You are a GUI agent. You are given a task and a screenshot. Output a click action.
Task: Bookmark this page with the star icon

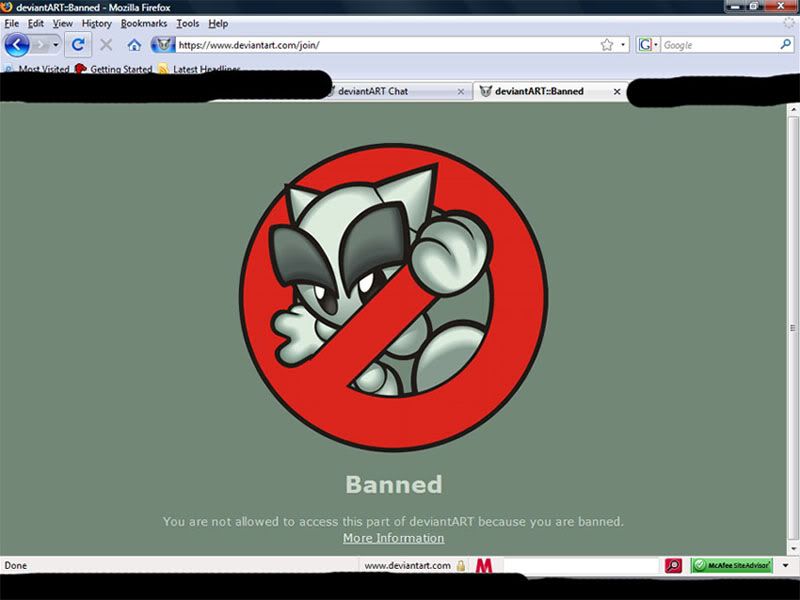[607, 45]
